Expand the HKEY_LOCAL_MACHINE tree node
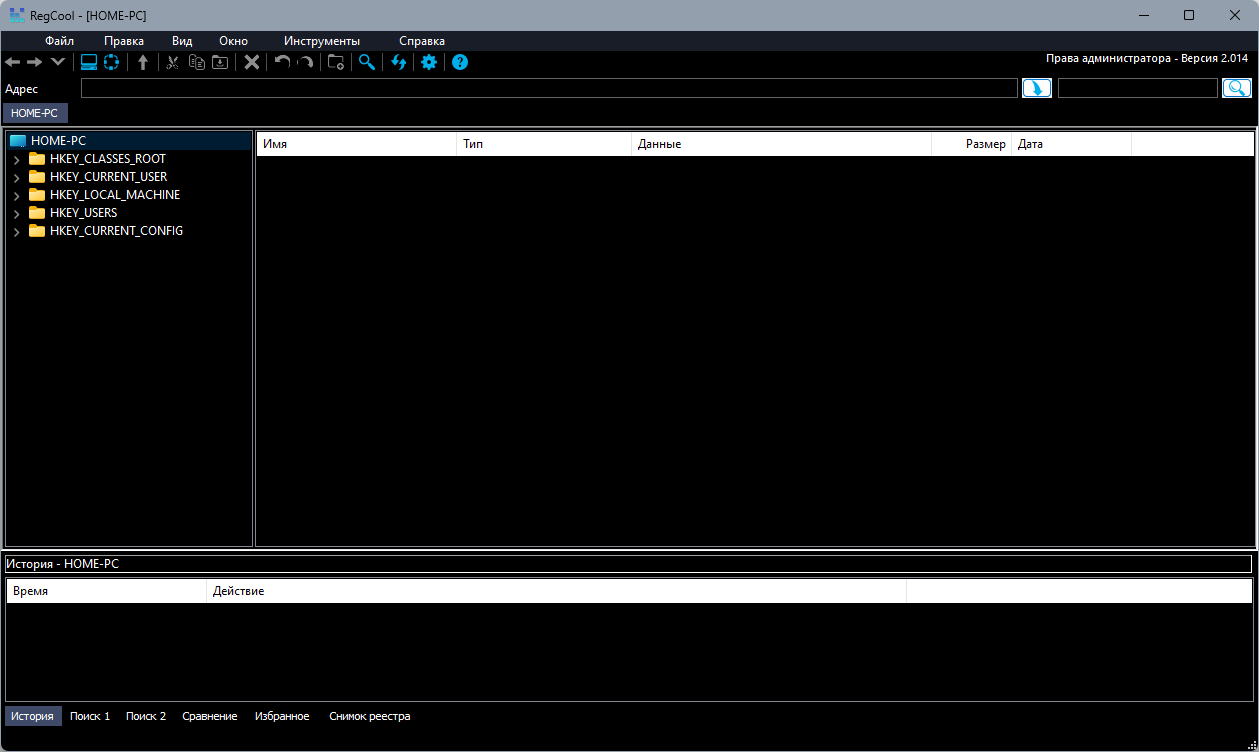The width and height of the screenshot is (1259, 752). [x=16, y=196]
